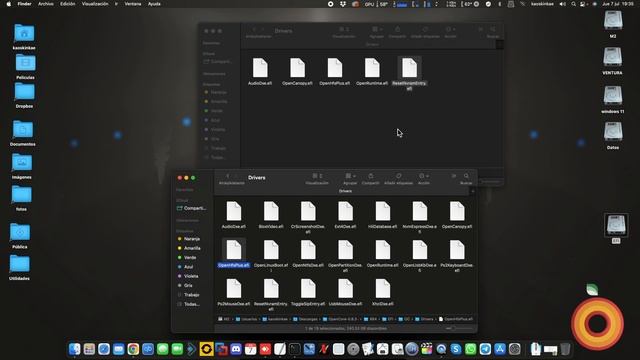640x360 pixels.
Task: Open Visualización view switcher in front window
Action: tap(317, 176)
